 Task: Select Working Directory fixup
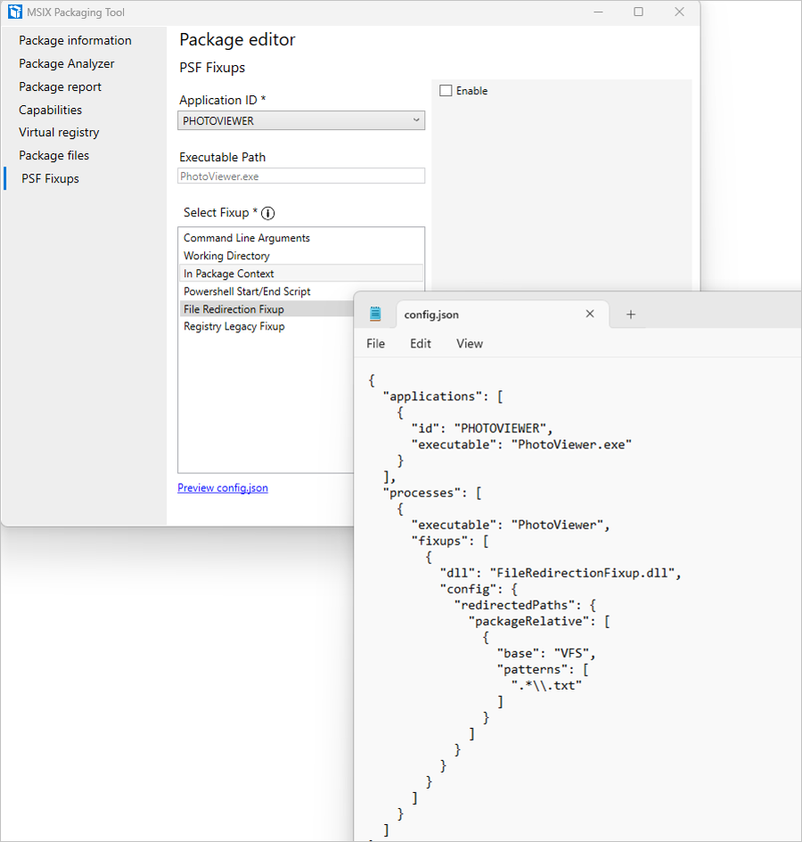tap(301, 256)
